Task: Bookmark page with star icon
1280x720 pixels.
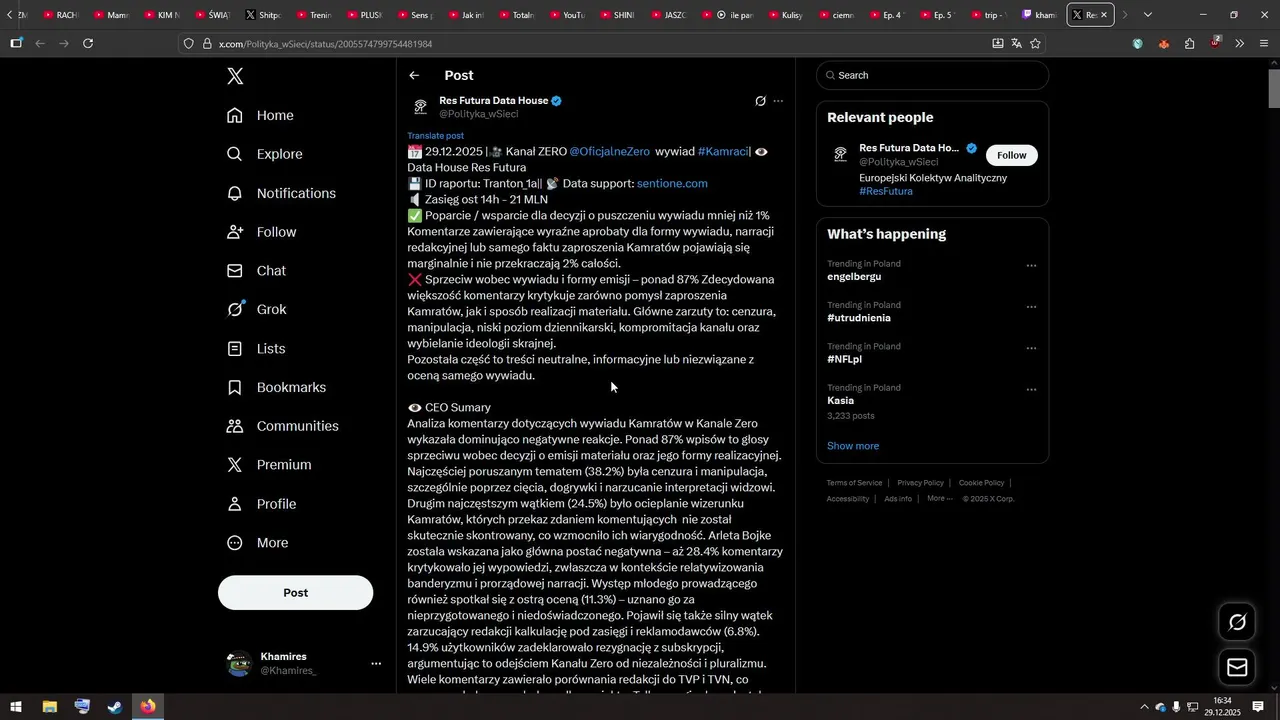Action: pos(1035,44)
